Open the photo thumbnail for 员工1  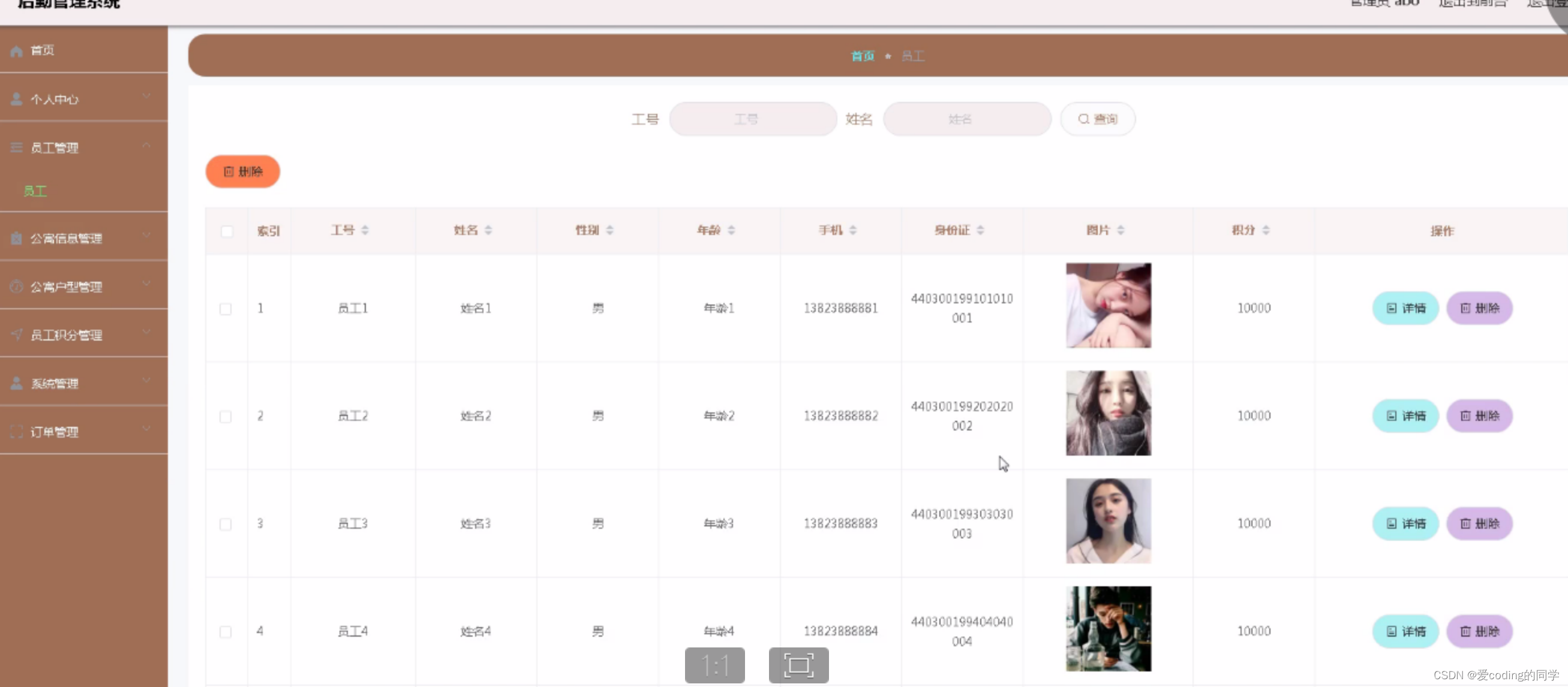1109,306
